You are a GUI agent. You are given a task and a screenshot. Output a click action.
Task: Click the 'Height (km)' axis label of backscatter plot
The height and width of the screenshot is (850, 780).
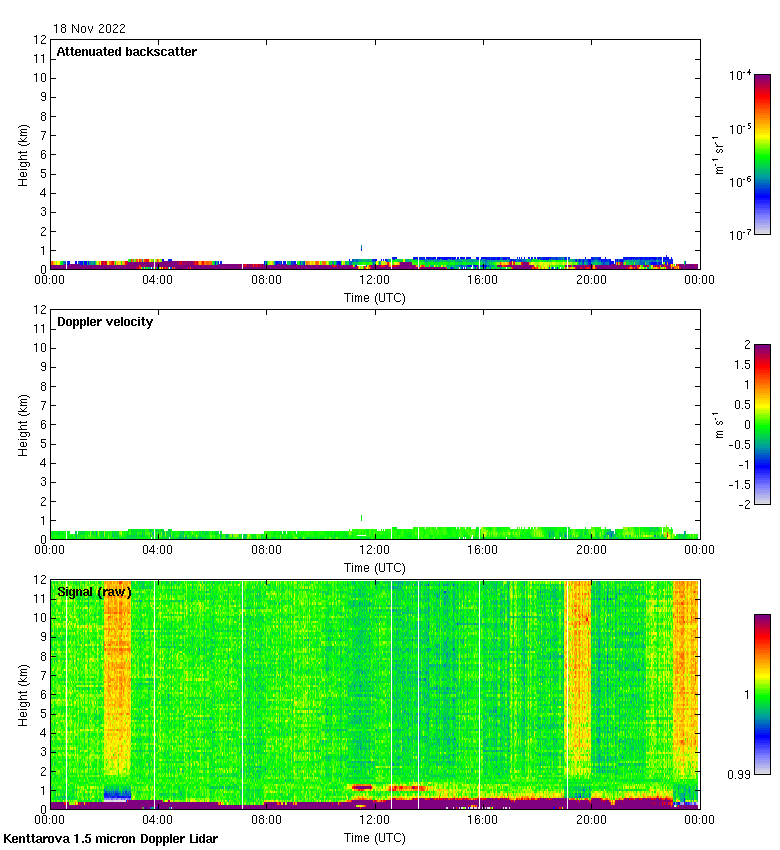coord(23,154)
